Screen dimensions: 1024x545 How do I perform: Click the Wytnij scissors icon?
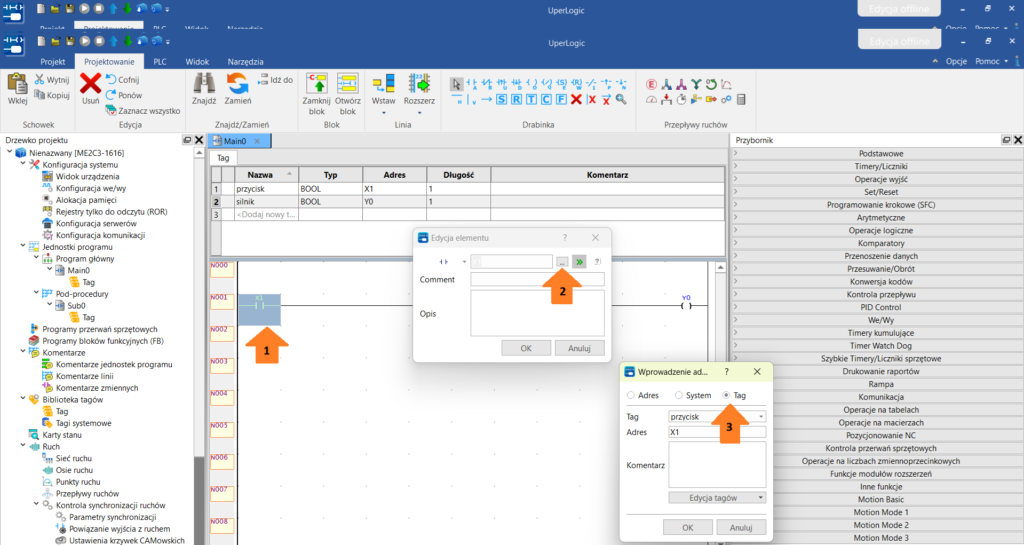coord(39,80)
